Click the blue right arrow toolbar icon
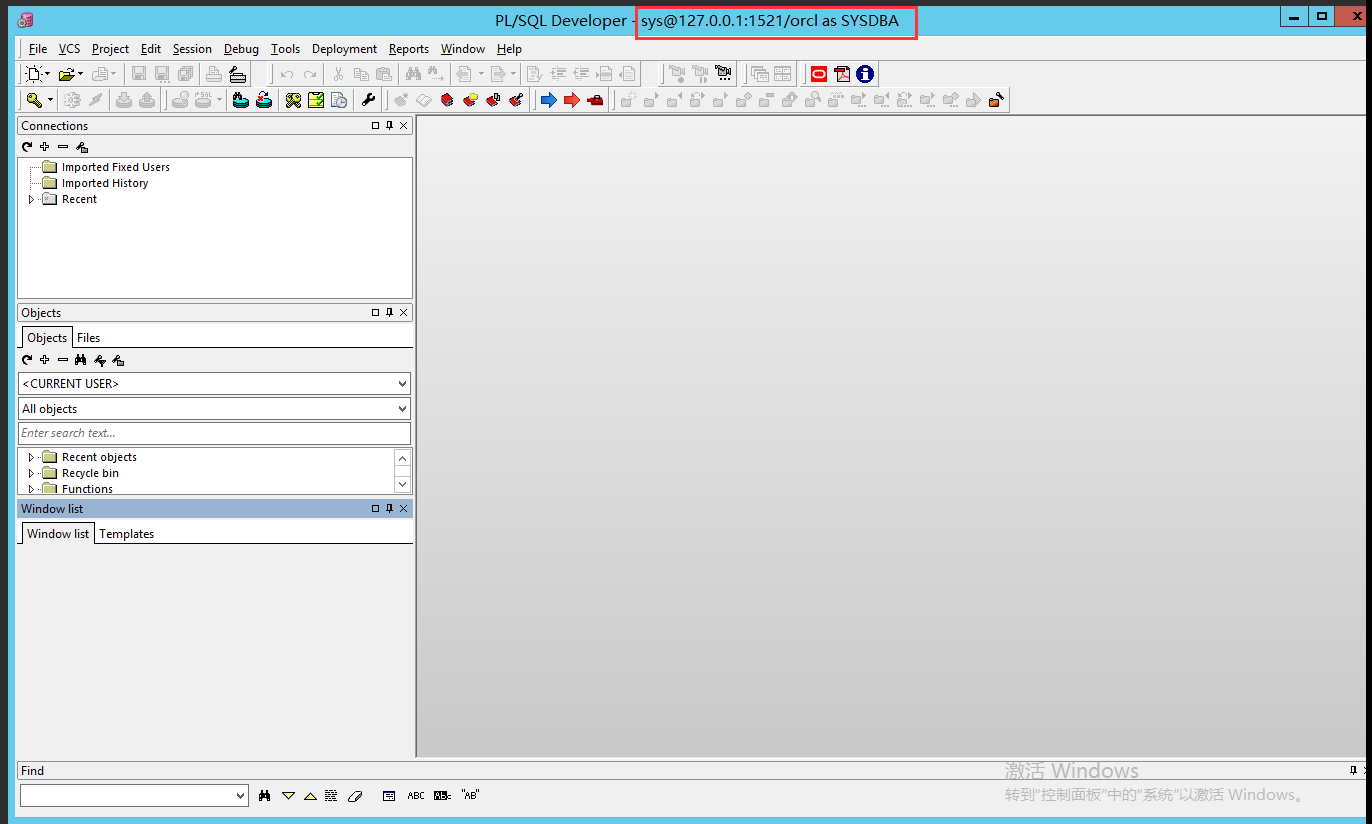Image resolution: width=1372 pixels, height=824 pixels. (548, 100)
